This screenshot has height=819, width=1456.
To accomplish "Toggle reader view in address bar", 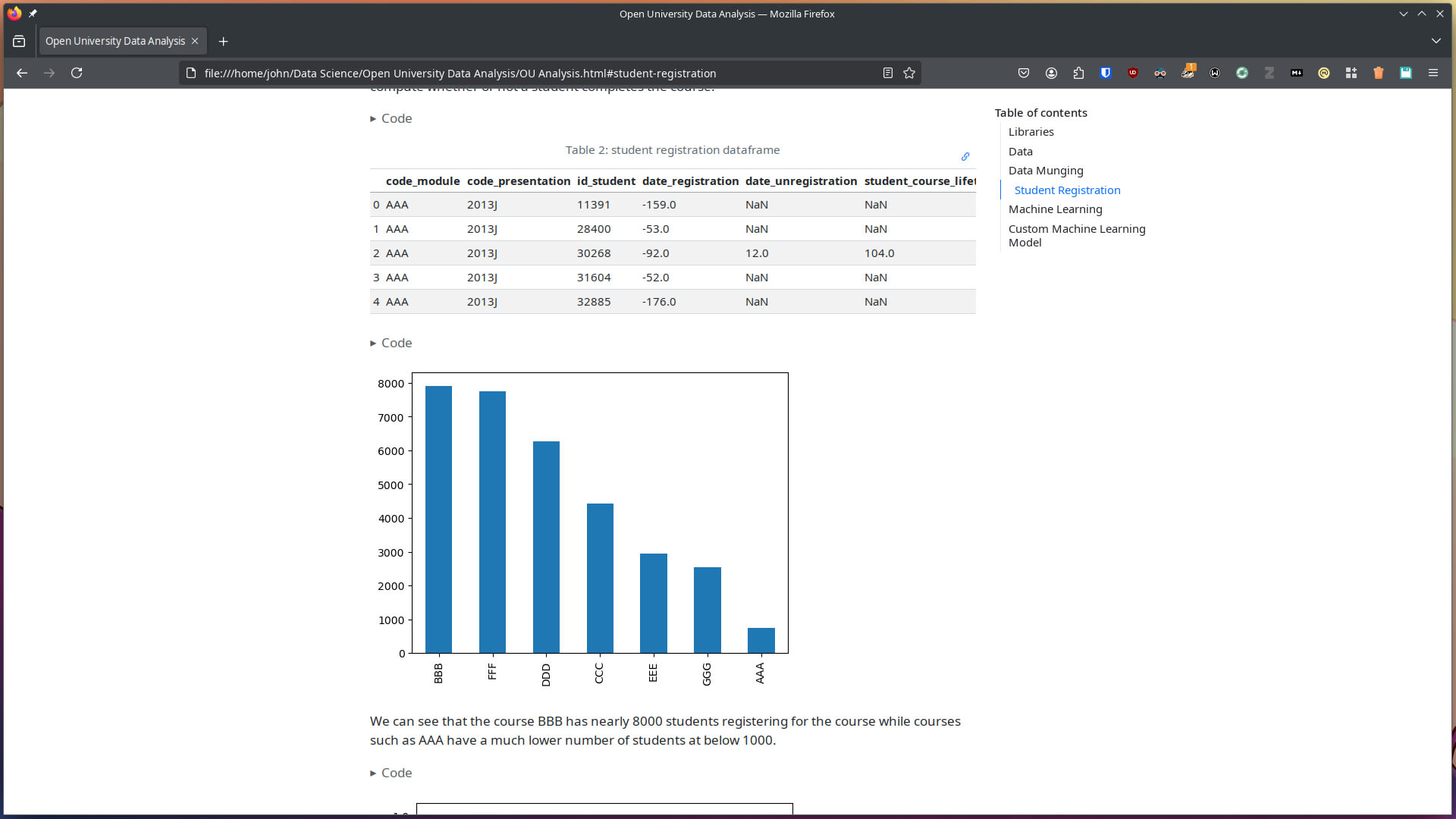I will point(887,73).
